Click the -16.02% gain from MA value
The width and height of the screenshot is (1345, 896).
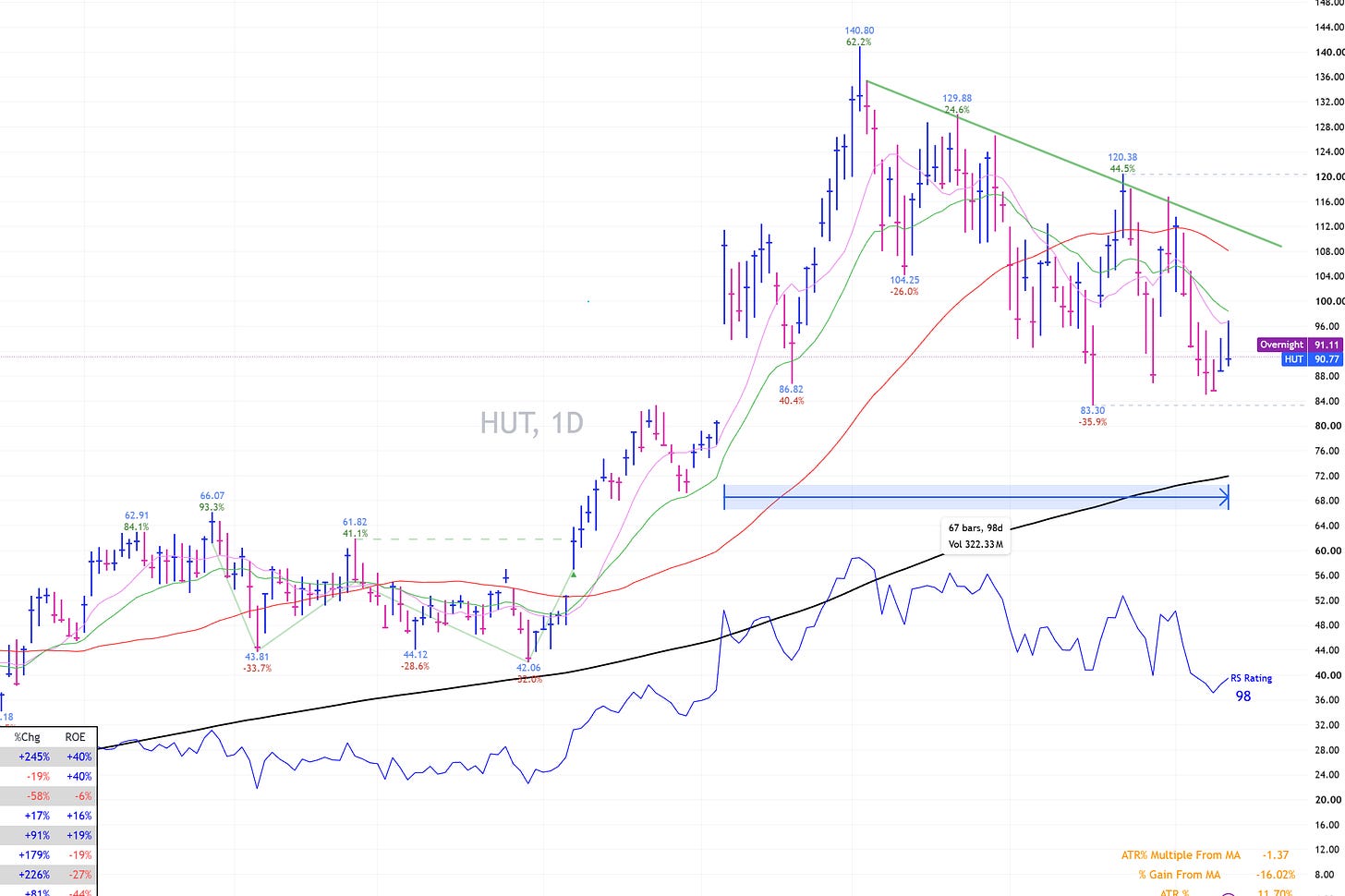point(1276,875)
